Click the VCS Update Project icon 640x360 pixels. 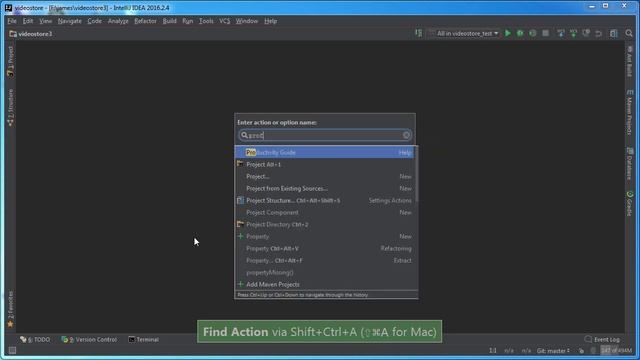tap(561, 33)
